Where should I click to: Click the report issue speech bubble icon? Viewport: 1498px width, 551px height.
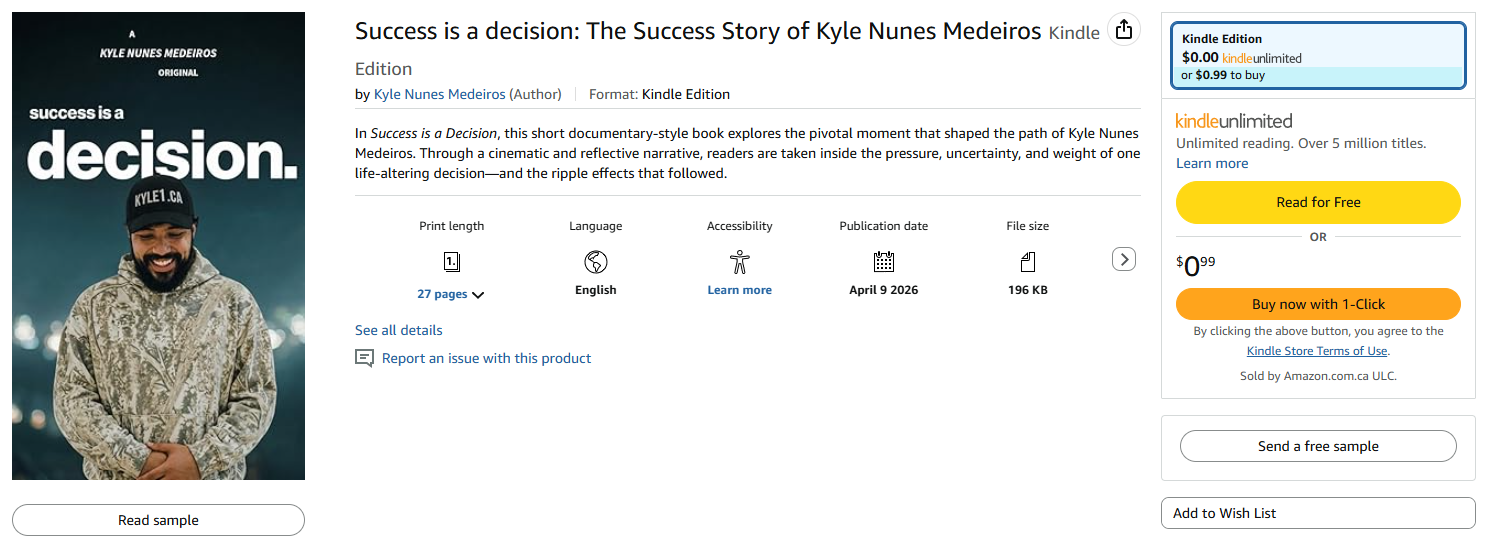pos(364,358)
